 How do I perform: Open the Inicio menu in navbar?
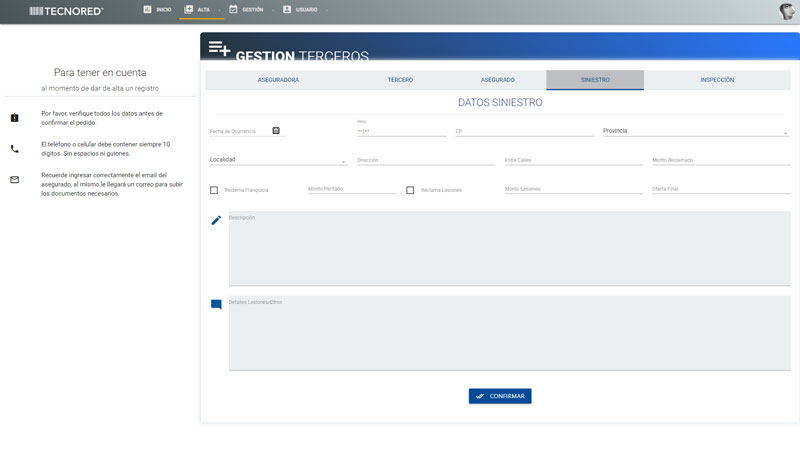coord(157,9)
